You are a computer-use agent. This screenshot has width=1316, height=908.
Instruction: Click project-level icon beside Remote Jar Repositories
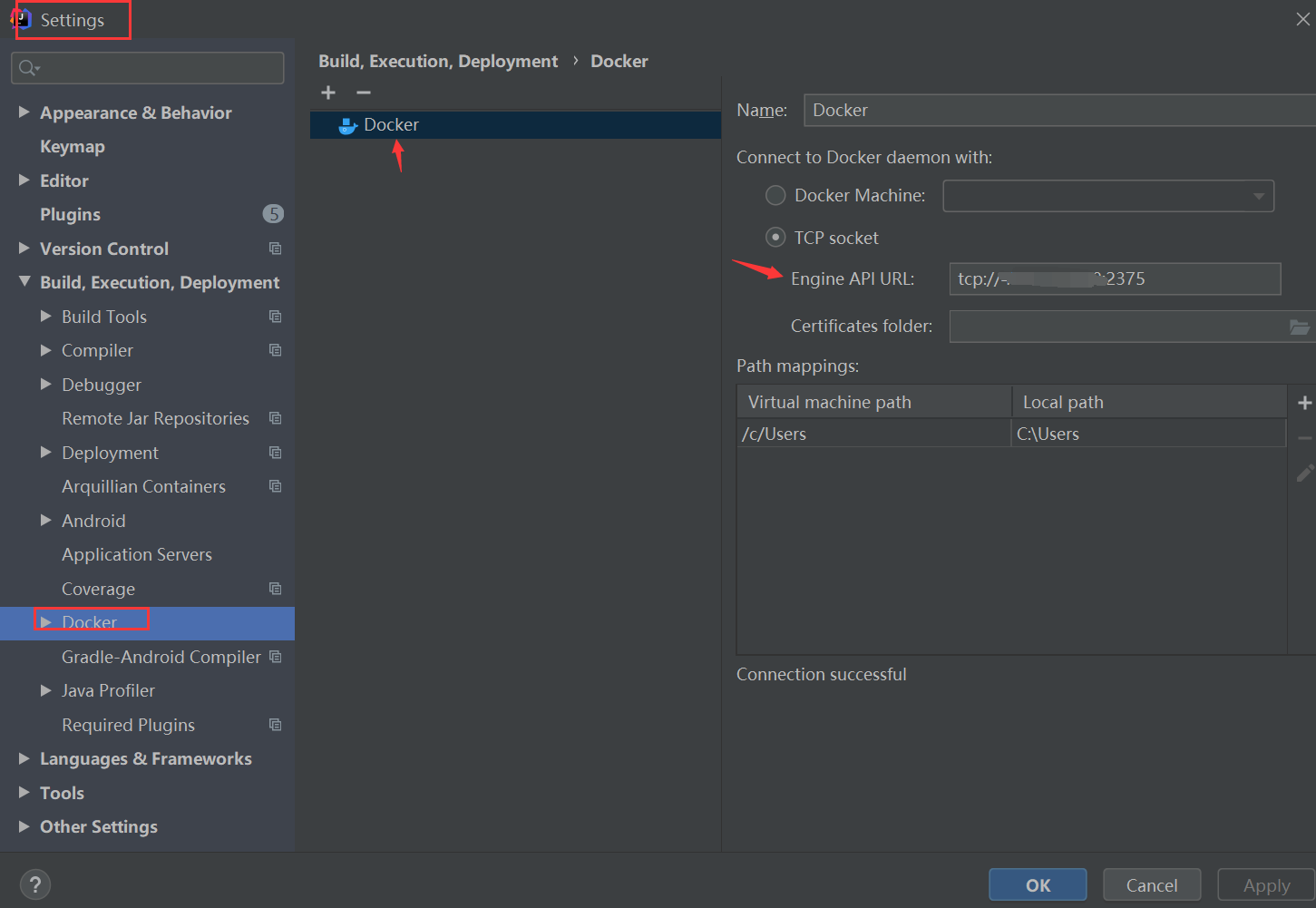(x=276, y=418)
